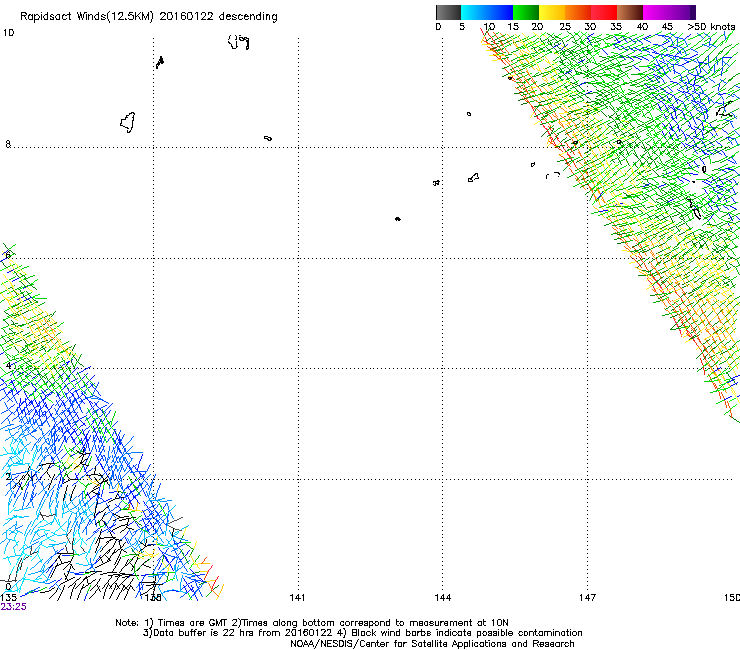The height and width of the screenshot is (650, 740).
Task: Click the gray 0-5 knots legend color
Action: (448, 12)
